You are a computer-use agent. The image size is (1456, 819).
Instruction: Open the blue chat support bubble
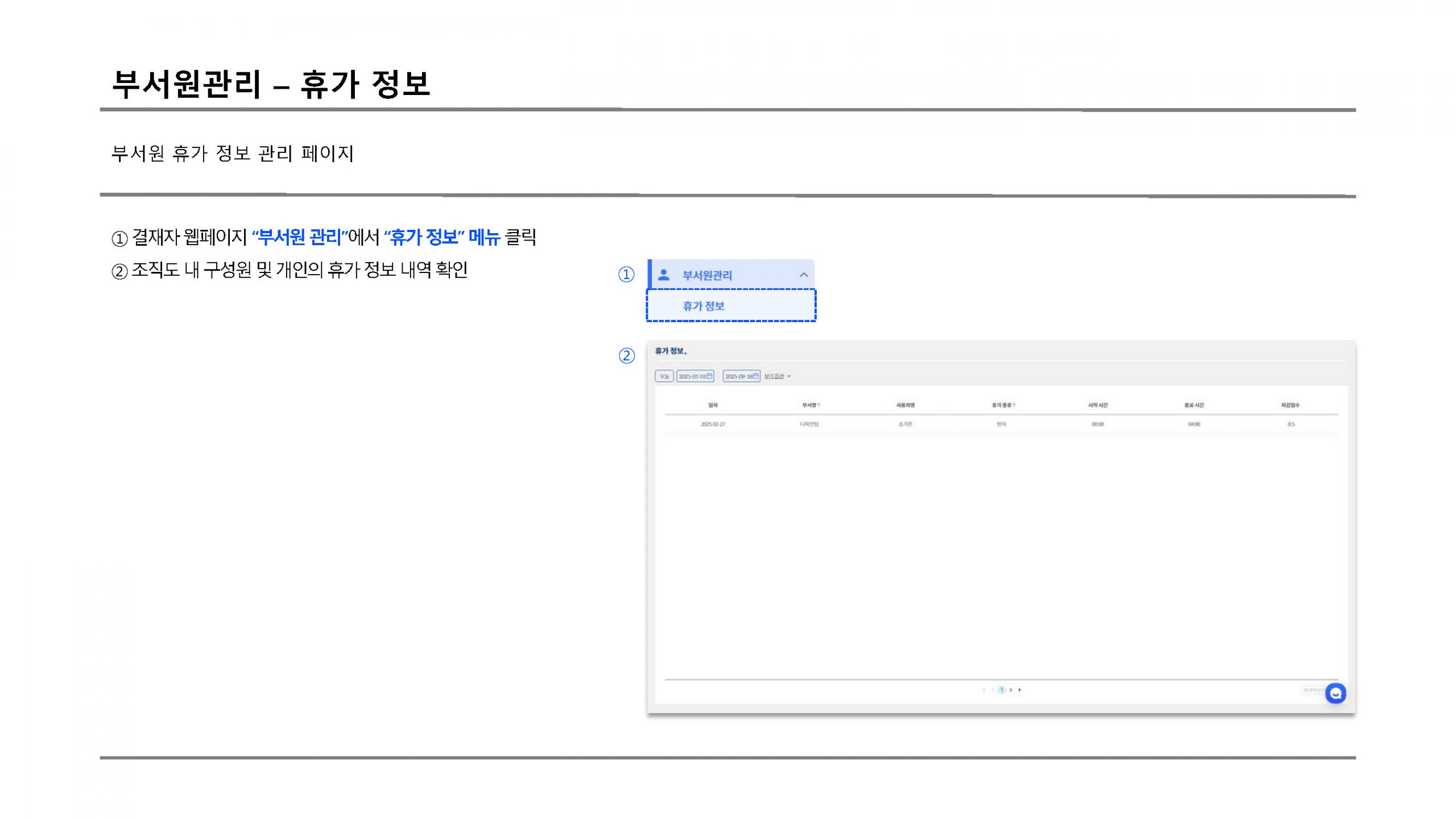tap(1335, 693)
